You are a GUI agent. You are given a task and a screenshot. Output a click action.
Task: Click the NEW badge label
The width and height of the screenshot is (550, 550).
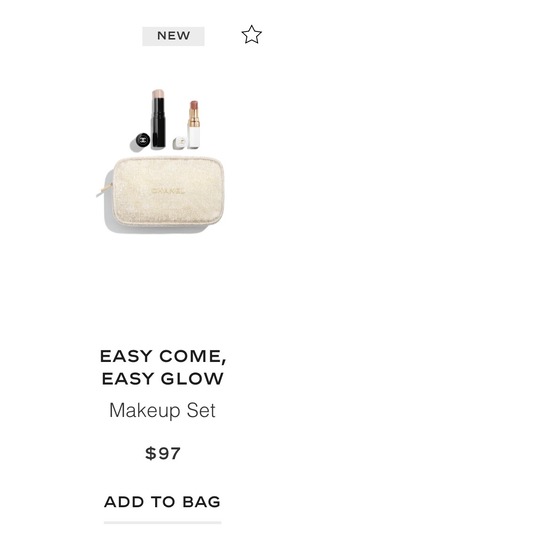pyautogui.click(x=173, y=36)
